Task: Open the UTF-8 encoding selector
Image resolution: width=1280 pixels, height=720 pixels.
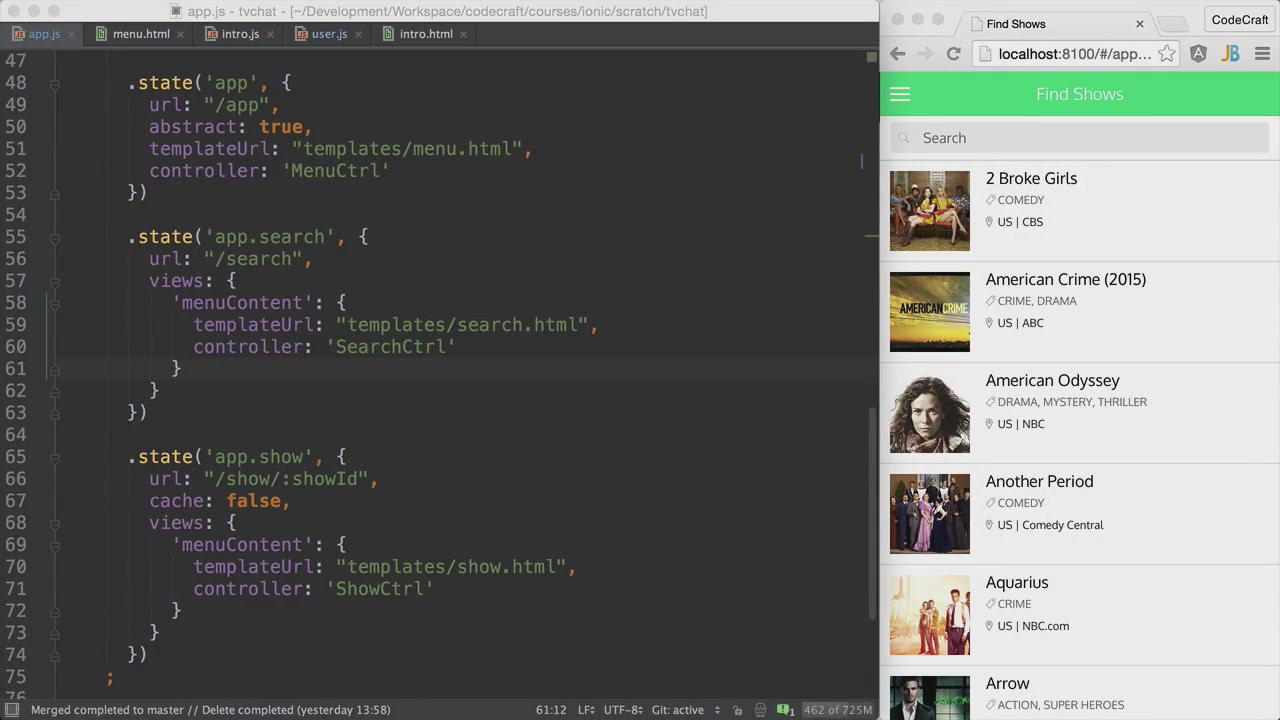Action: tap(624, 710)
